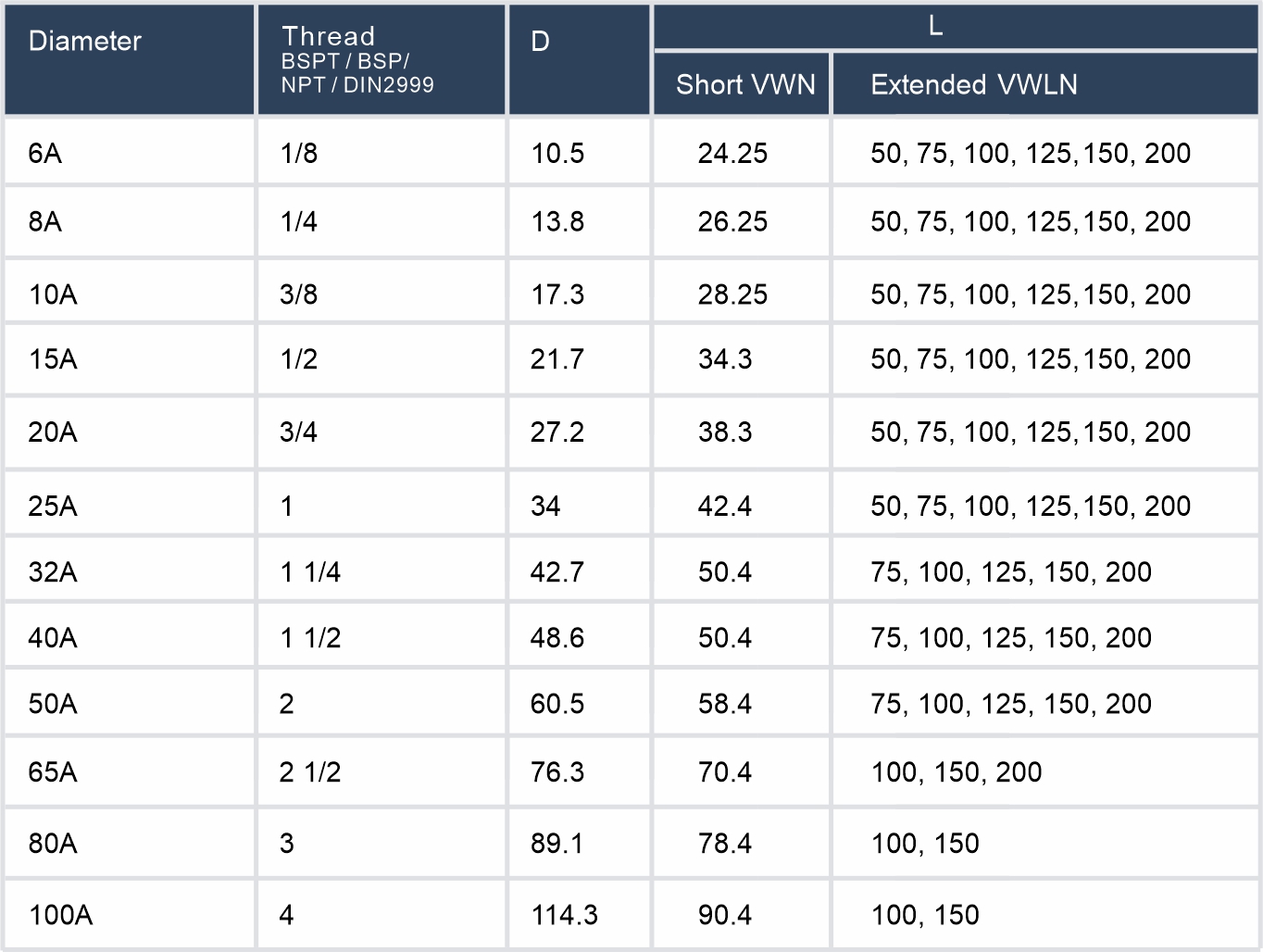Select the 1 1/4 thread cell

click(x=310, y=572)
